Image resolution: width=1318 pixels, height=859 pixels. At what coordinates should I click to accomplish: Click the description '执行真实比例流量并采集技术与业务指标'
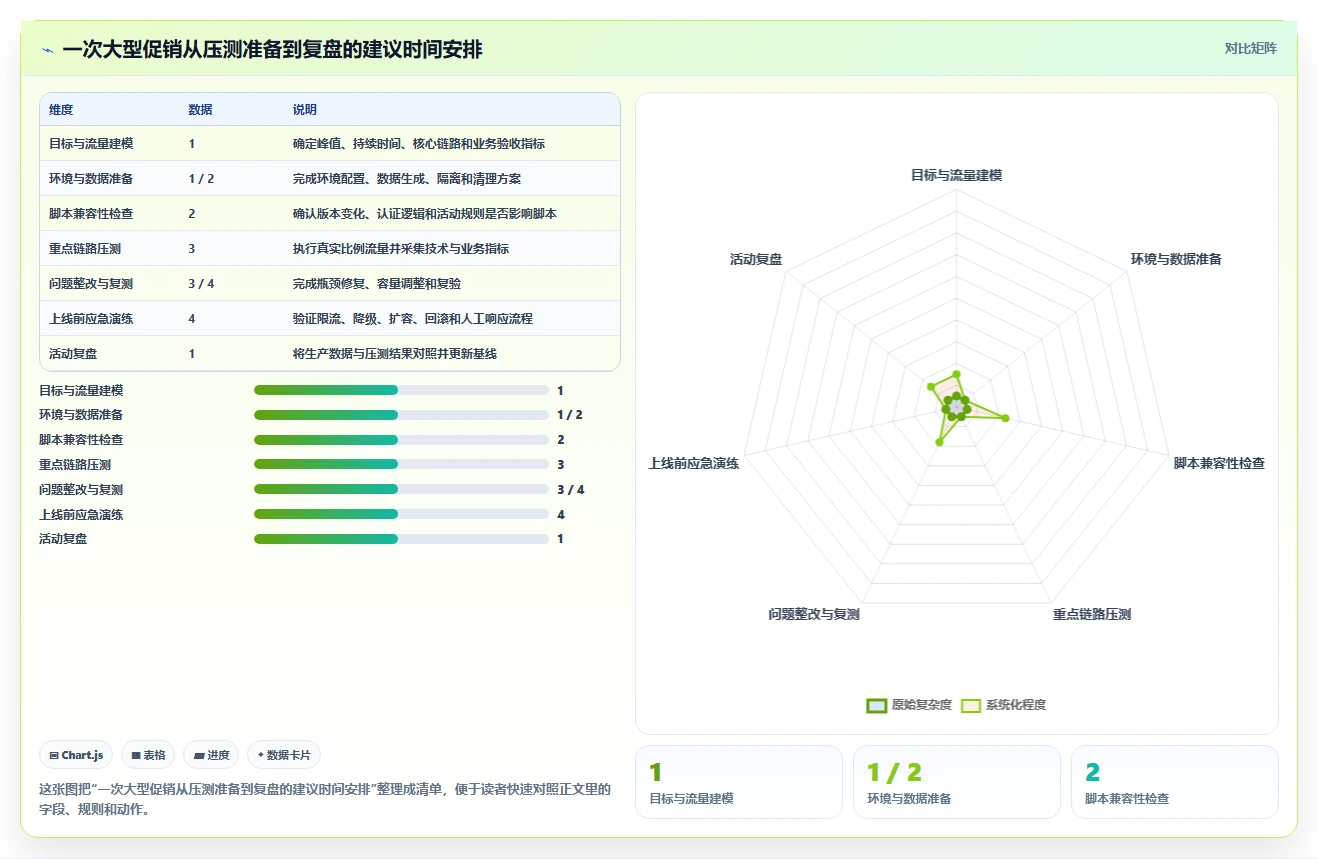pos(401,249)
